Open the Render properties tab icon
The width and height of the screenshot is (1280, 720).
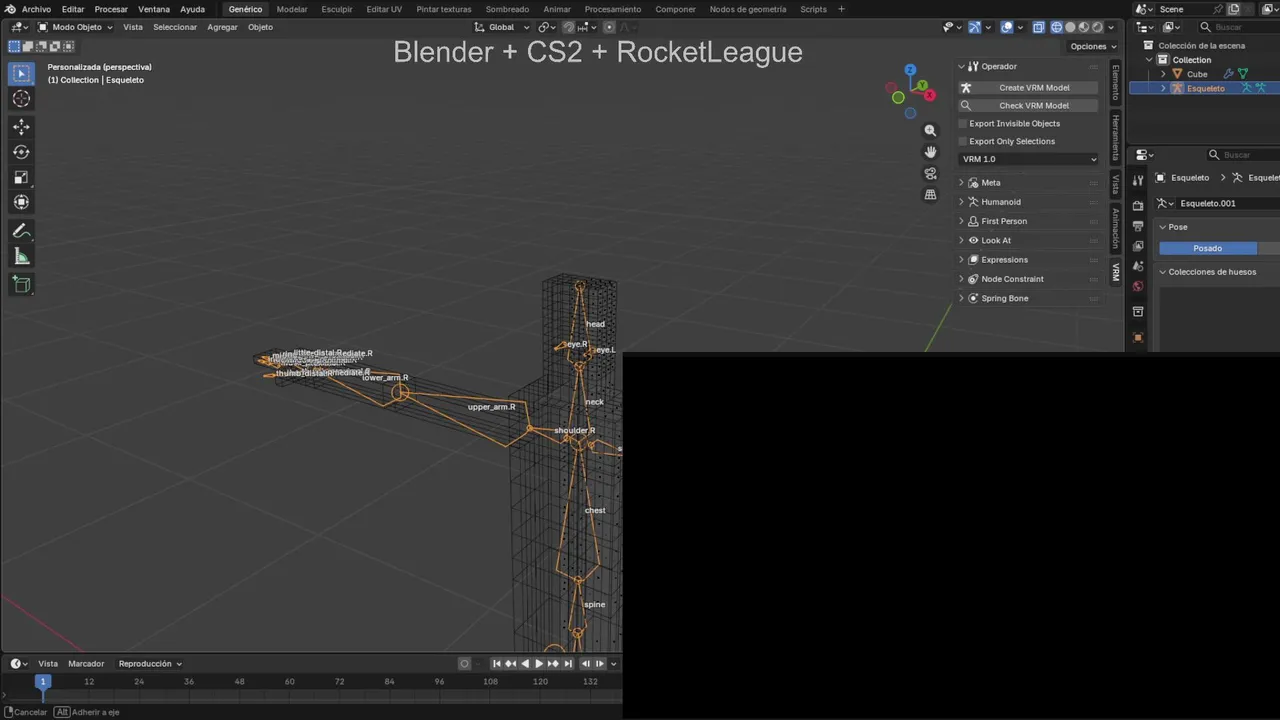(x=1138, y=205)
